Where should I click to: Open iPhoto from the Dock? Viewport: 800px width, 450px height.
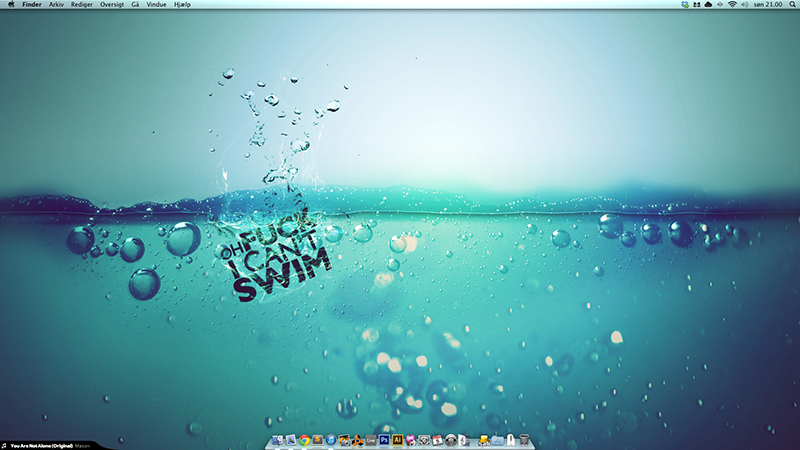(x=344, y=440)
